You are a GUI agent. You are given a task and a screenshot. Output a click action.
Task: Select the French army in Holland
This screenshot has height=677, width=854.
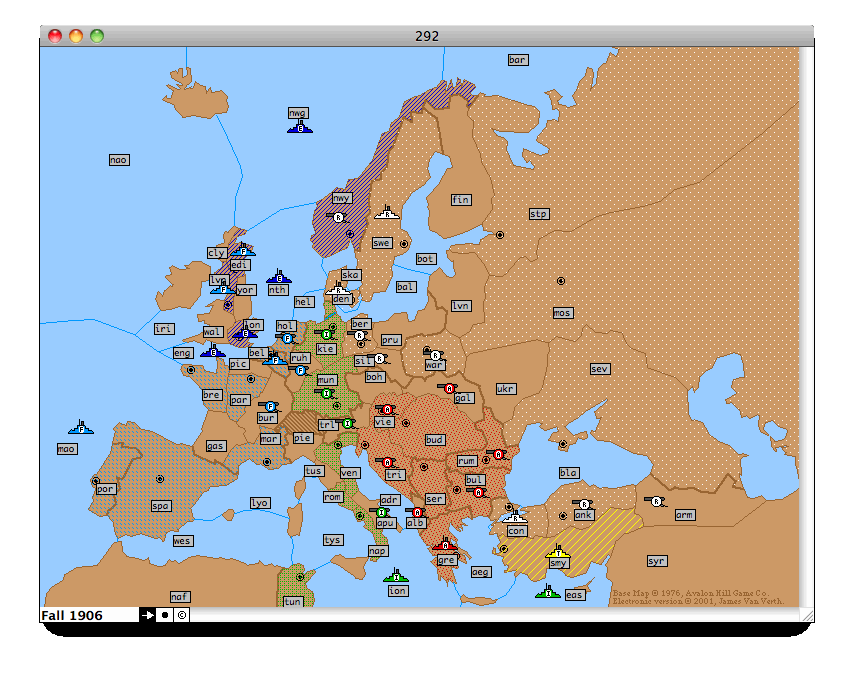point(288,338)
